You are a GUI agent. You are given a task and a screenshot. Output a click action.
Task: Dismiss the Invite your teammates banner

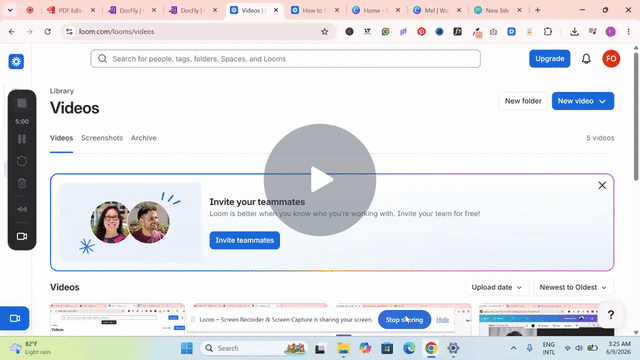[x=602, y=185]
